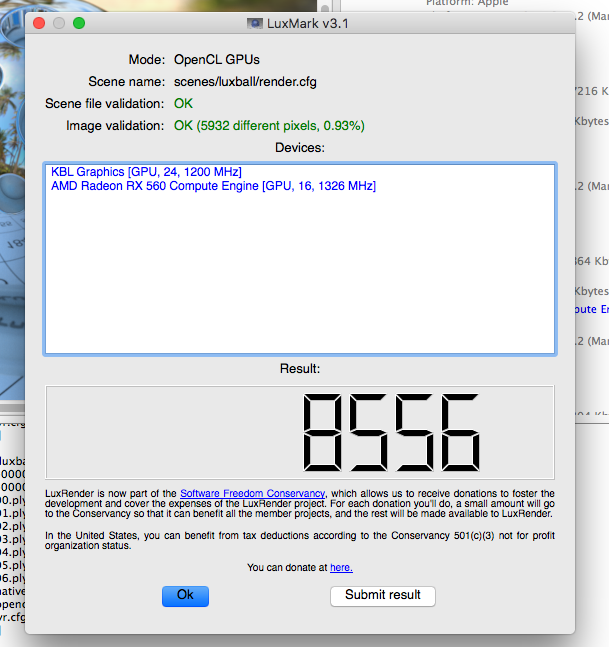Click the Submit result button
Screen dimensions: 609x647
click(x=382, y=596)
